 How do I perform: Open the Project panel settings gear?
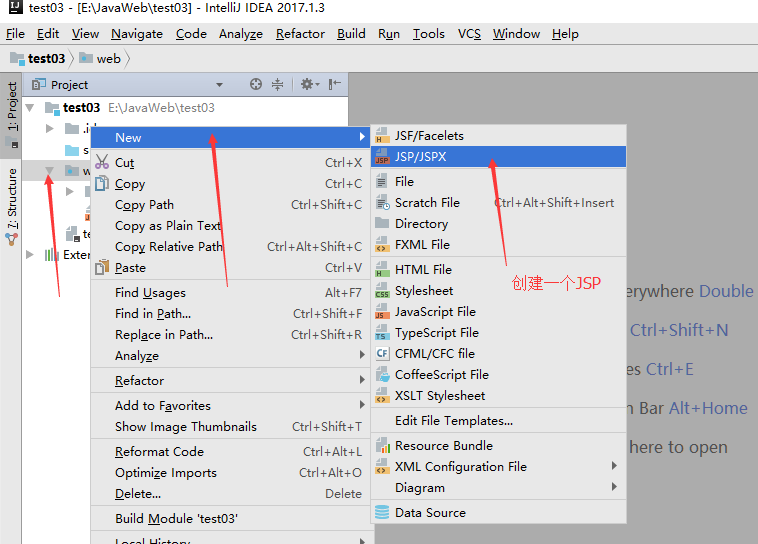[x=307, y=85]
